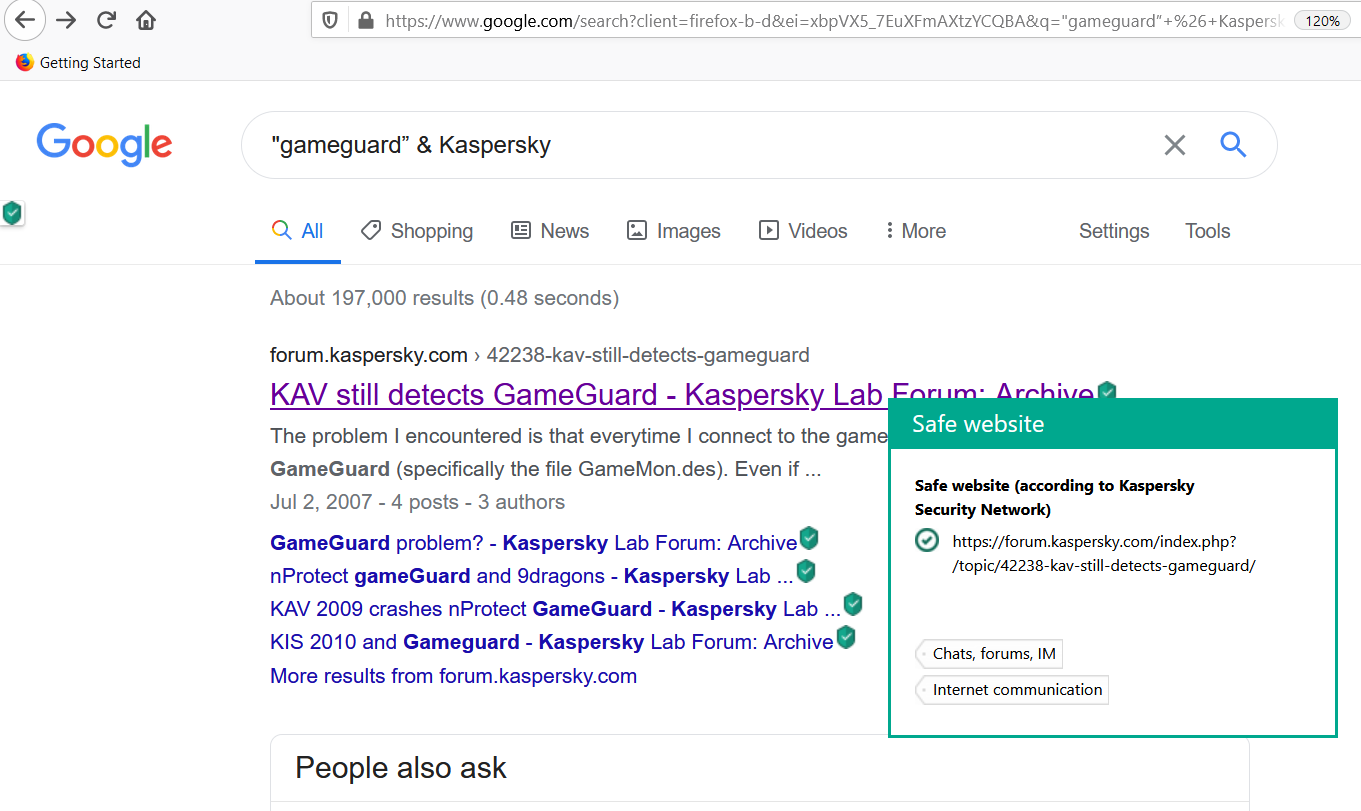Open the Shopping results tab
1361x811 pixels.
417,231
